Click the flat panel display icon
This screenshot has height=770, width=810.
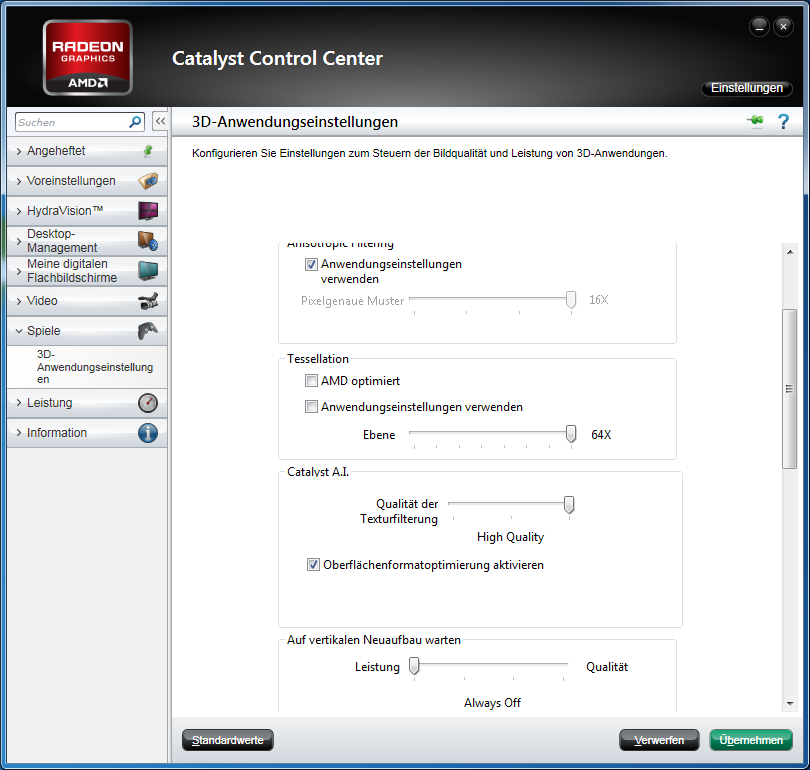(x=148, y=271)
